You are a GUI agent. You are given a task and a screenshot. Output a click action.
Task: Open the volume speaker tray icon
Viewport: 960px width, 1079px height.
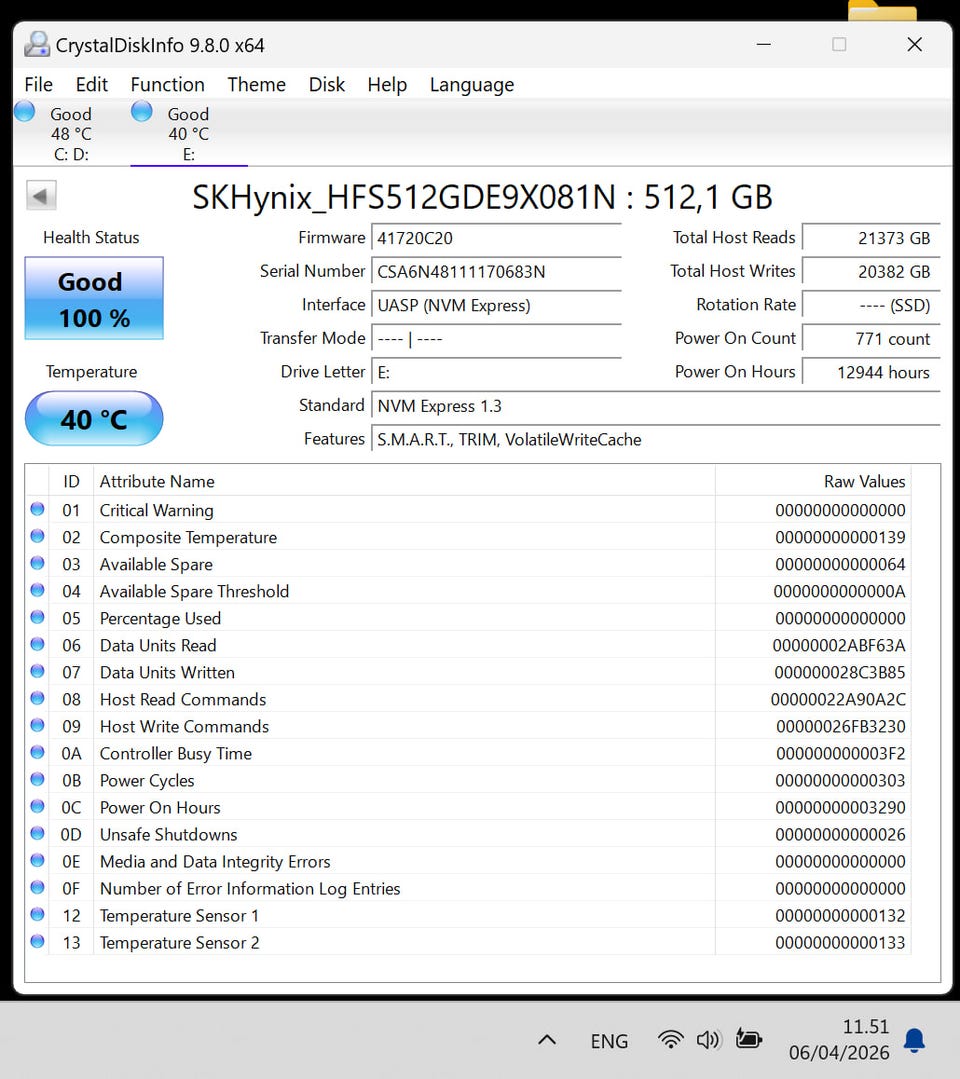[x=708, y=1039]
